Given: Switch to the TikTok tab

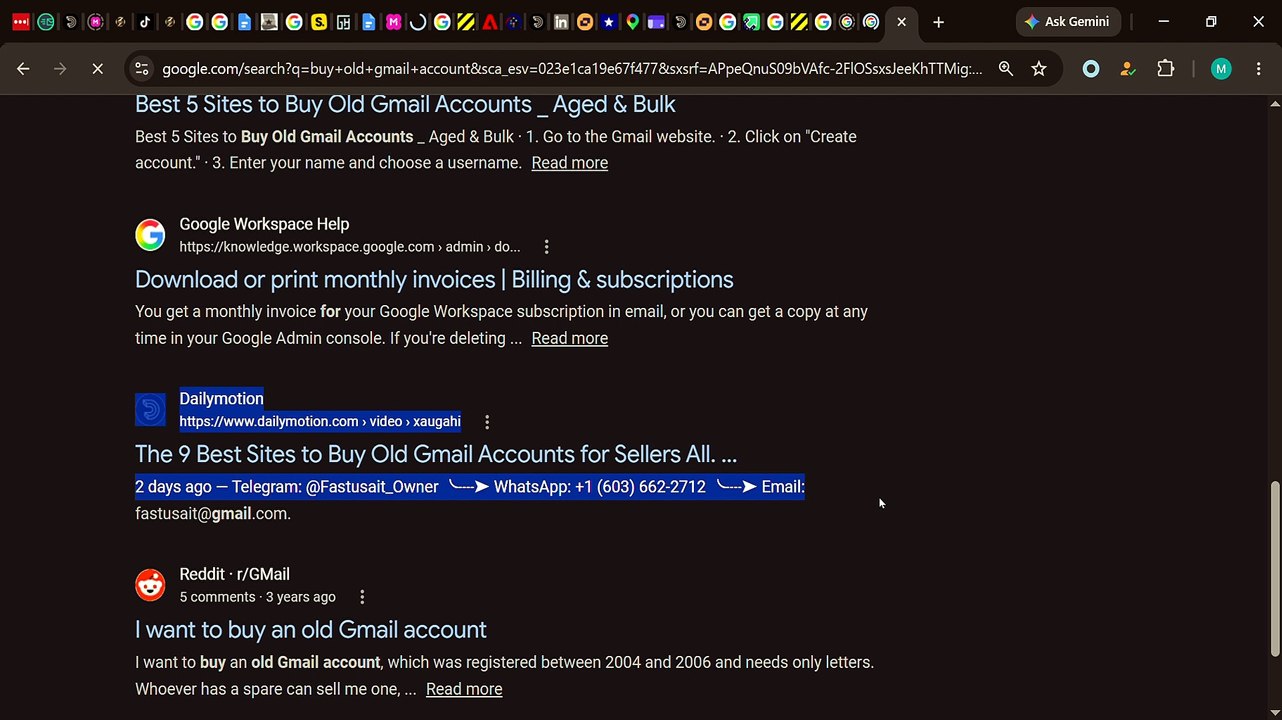Looking at the screenshot, I should (145, 22).
